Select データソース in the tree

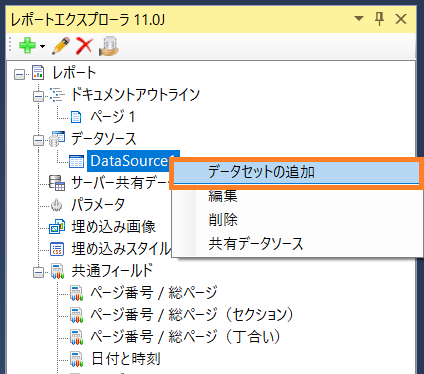pos(104,139)
